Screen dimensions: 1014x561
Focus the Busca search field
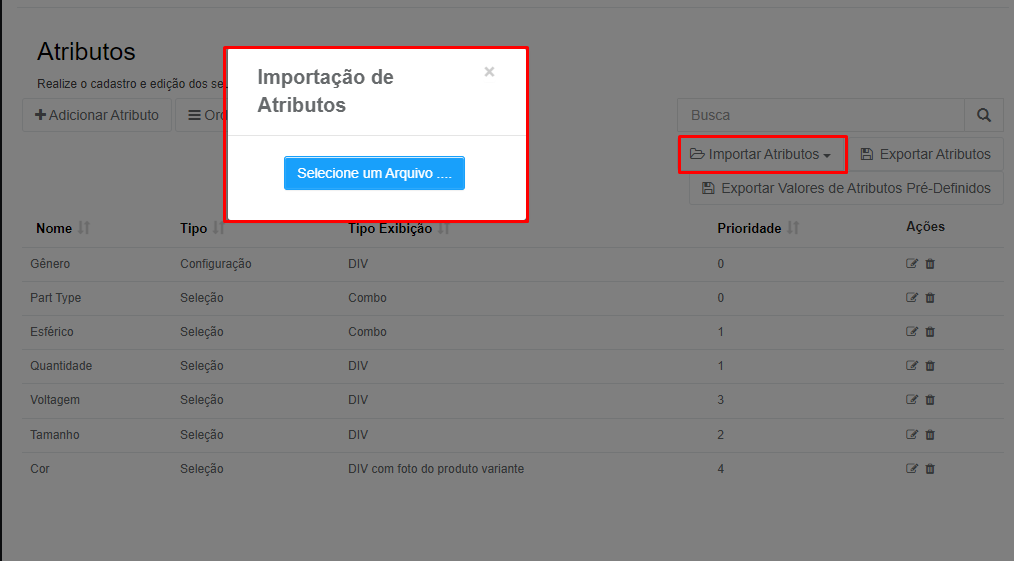click(x=821, y=115)
